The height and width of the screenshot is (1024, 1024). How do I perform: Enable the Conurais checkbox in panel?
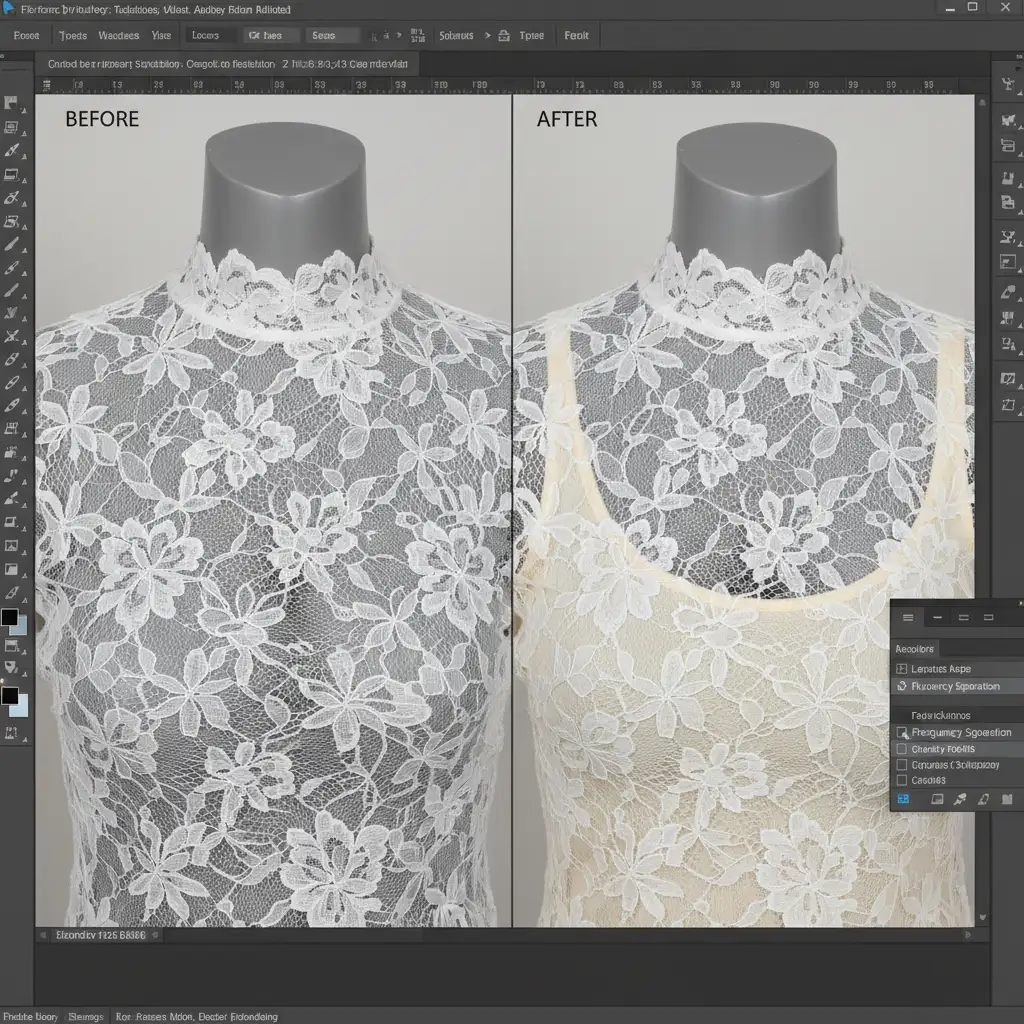(x=902, y=764)
